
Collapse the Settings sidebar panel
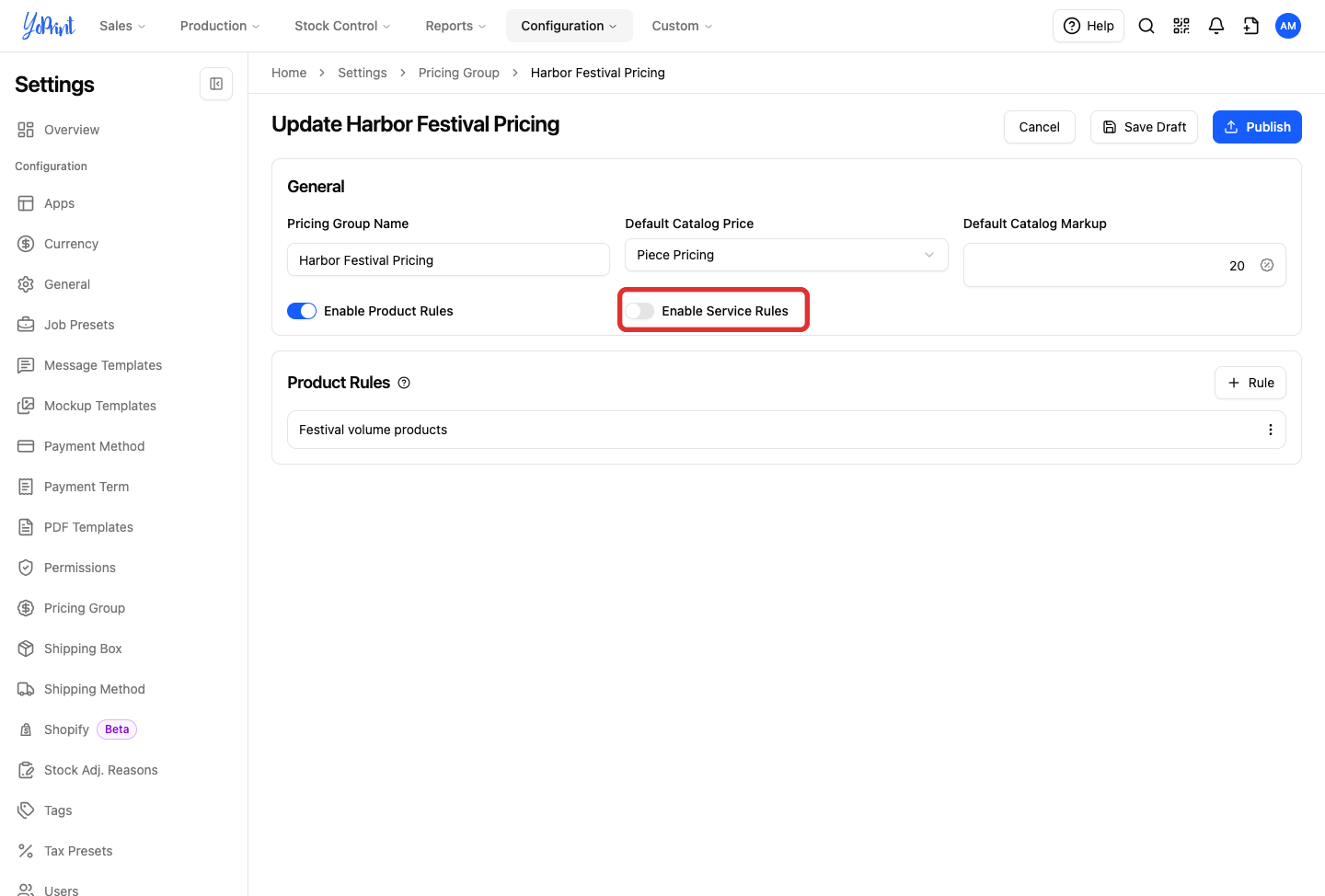click(216, 84)
